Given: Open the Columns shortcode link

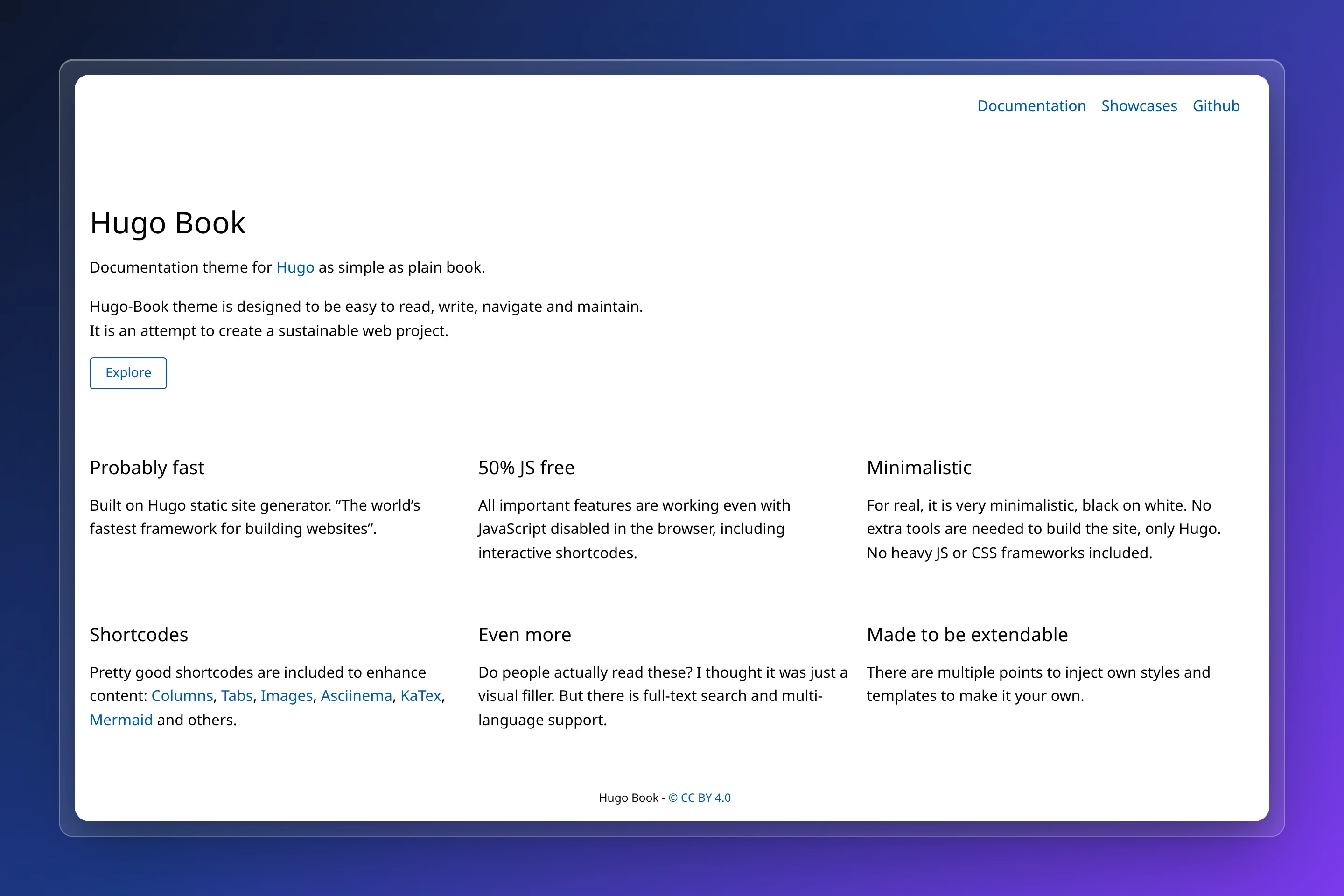Looking at the screenshot, I should pyautogui.click(x=182, y=695).
